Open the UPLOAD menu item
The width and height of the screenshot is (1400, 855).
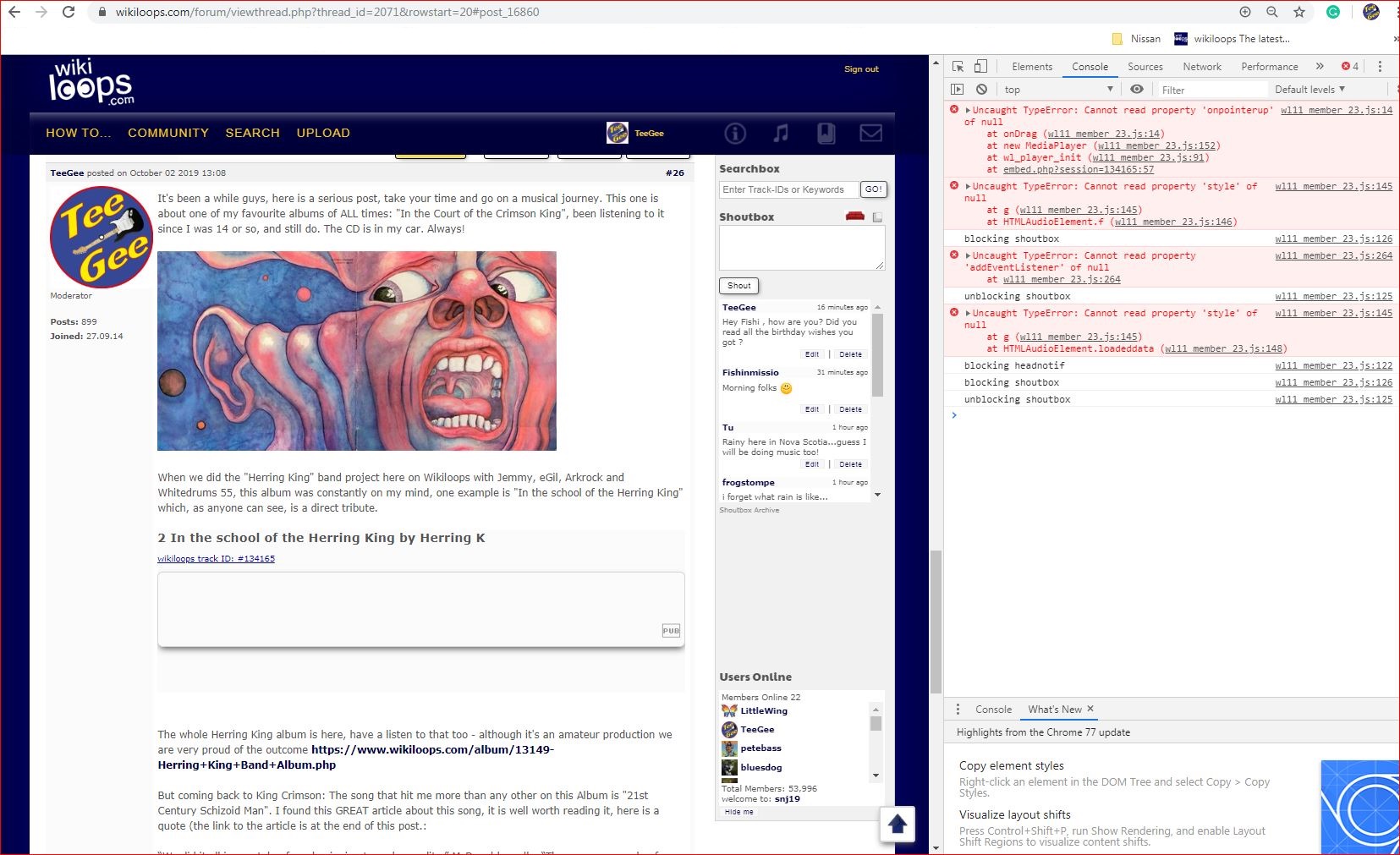click(323, 133)
